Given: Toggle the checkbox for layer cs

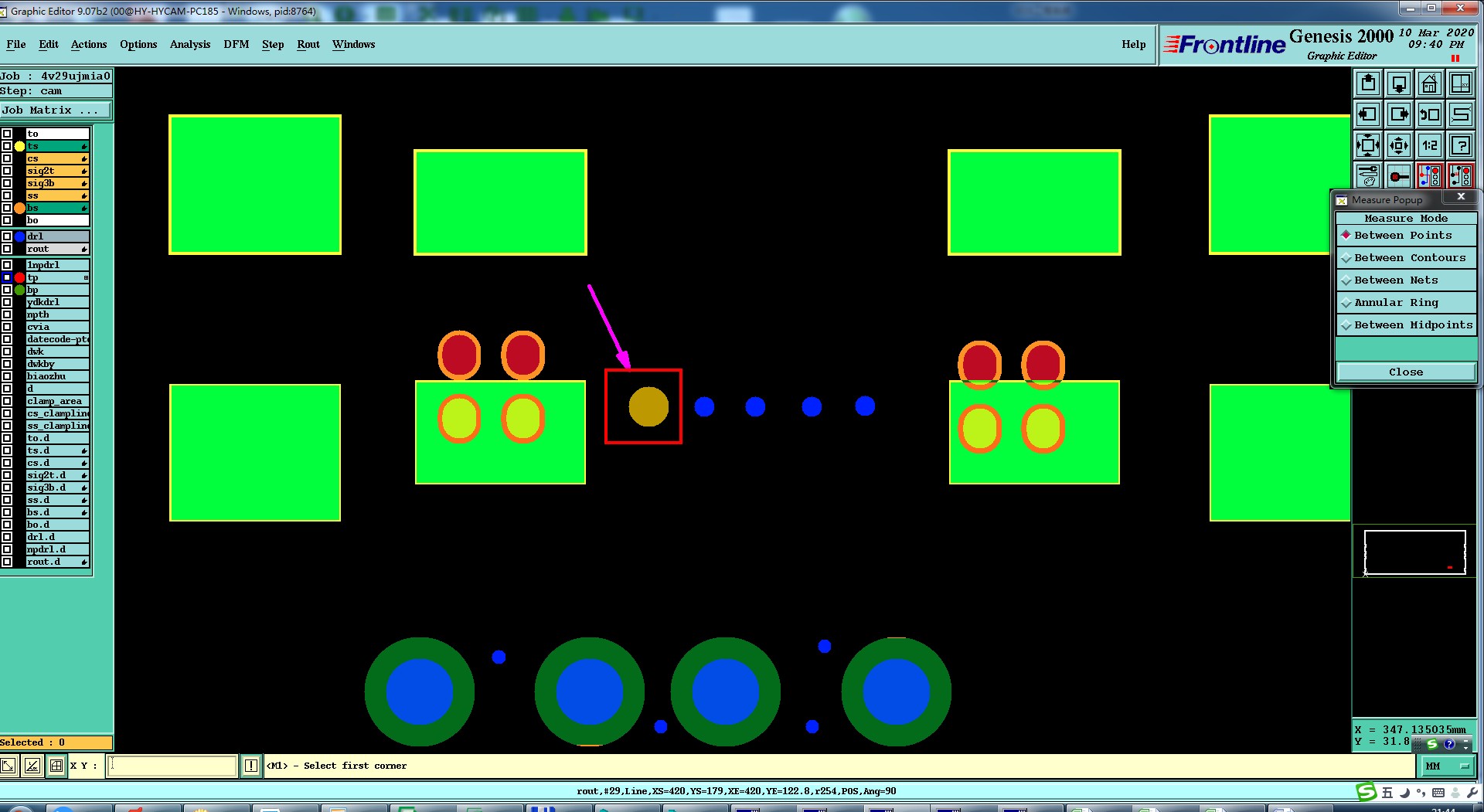Looking at the screenshot, I should pos(7,158).
